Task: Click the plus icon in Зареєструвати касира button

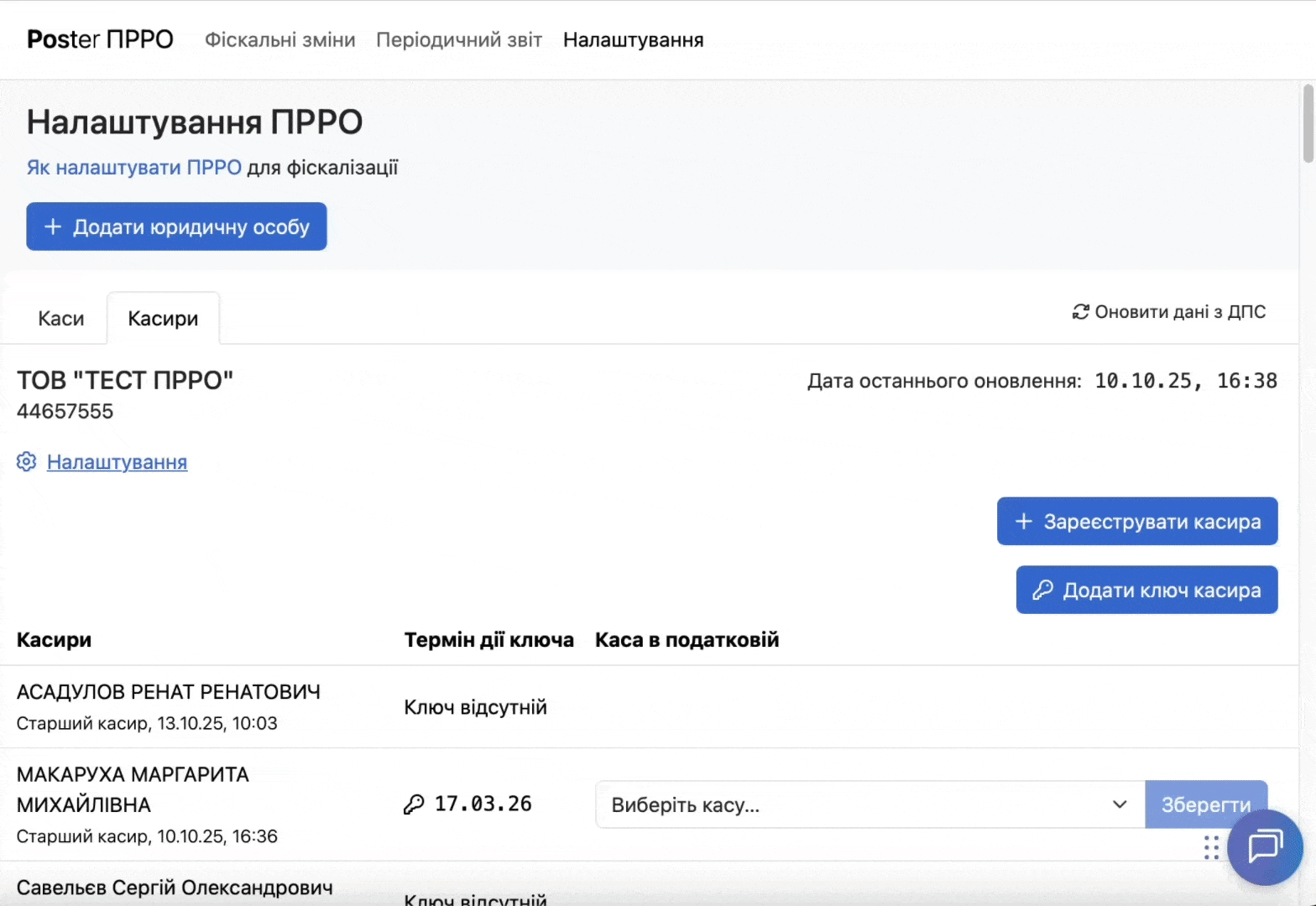Action: point(1024,522)
